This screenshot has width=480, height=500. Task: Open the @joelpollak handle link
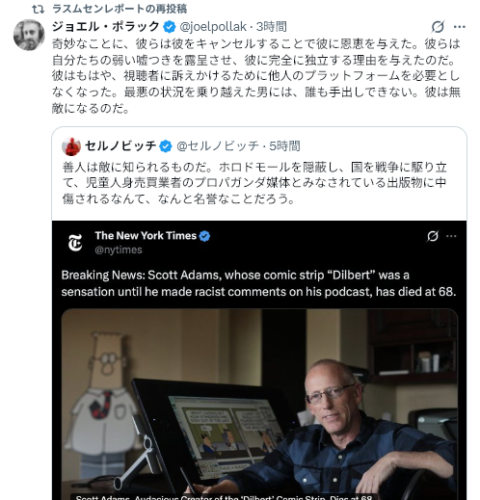pos(213,27)
